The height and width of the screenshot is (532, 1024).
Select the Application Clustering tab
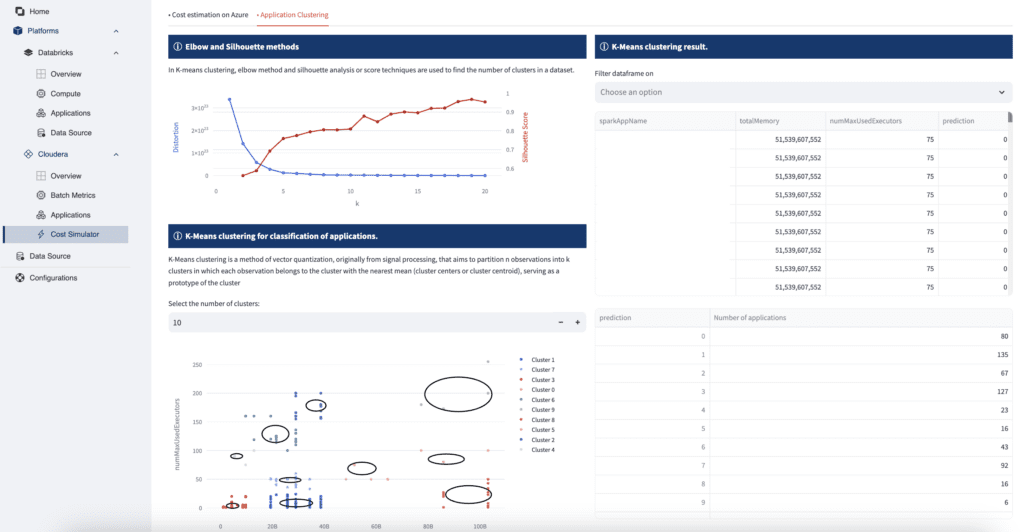coord(293,15)
